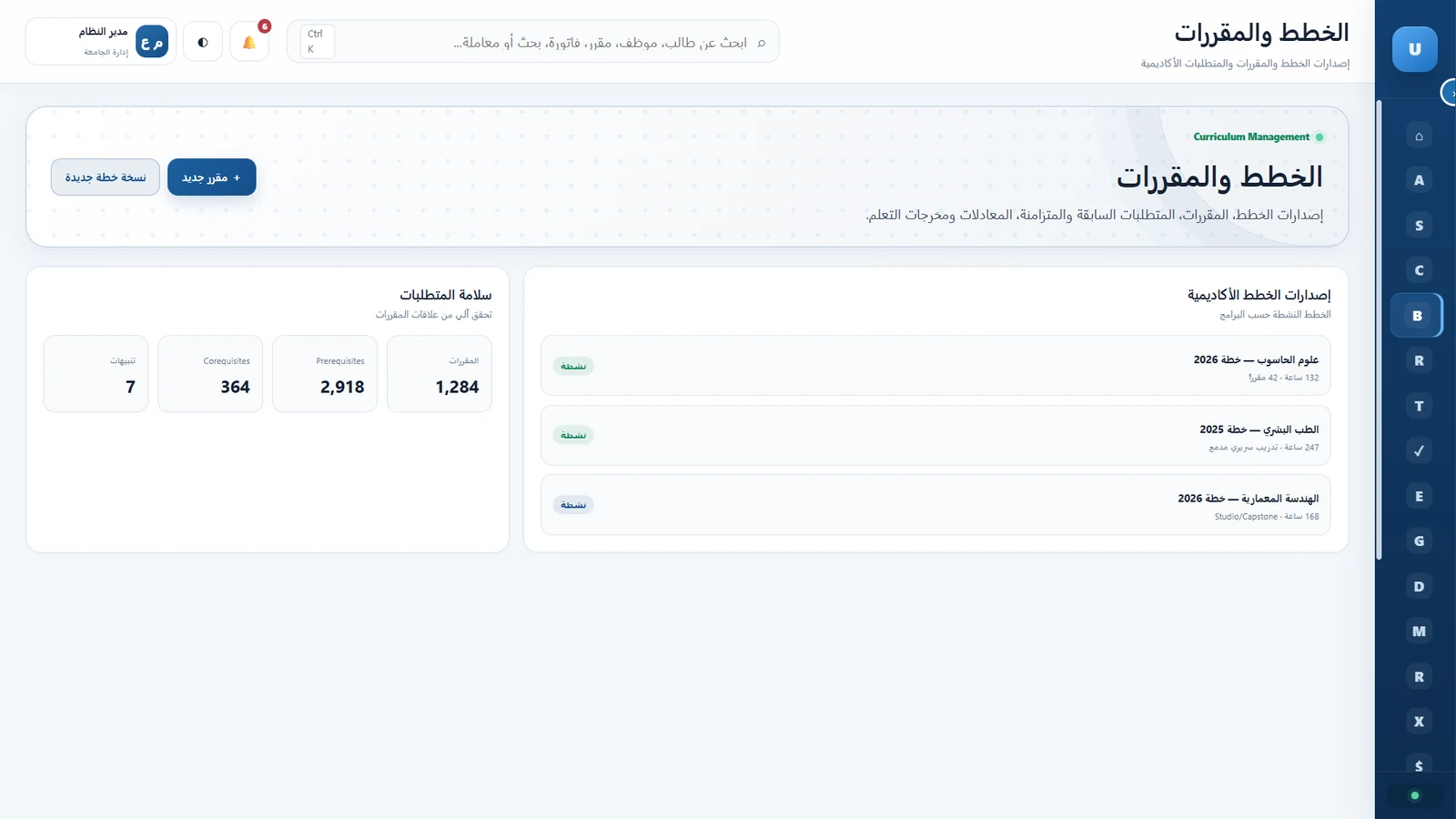The image size is (1456, 819).
Task: Open the checkmark sidebar module
Action: pyautogui.click(x=1419, y=450)
